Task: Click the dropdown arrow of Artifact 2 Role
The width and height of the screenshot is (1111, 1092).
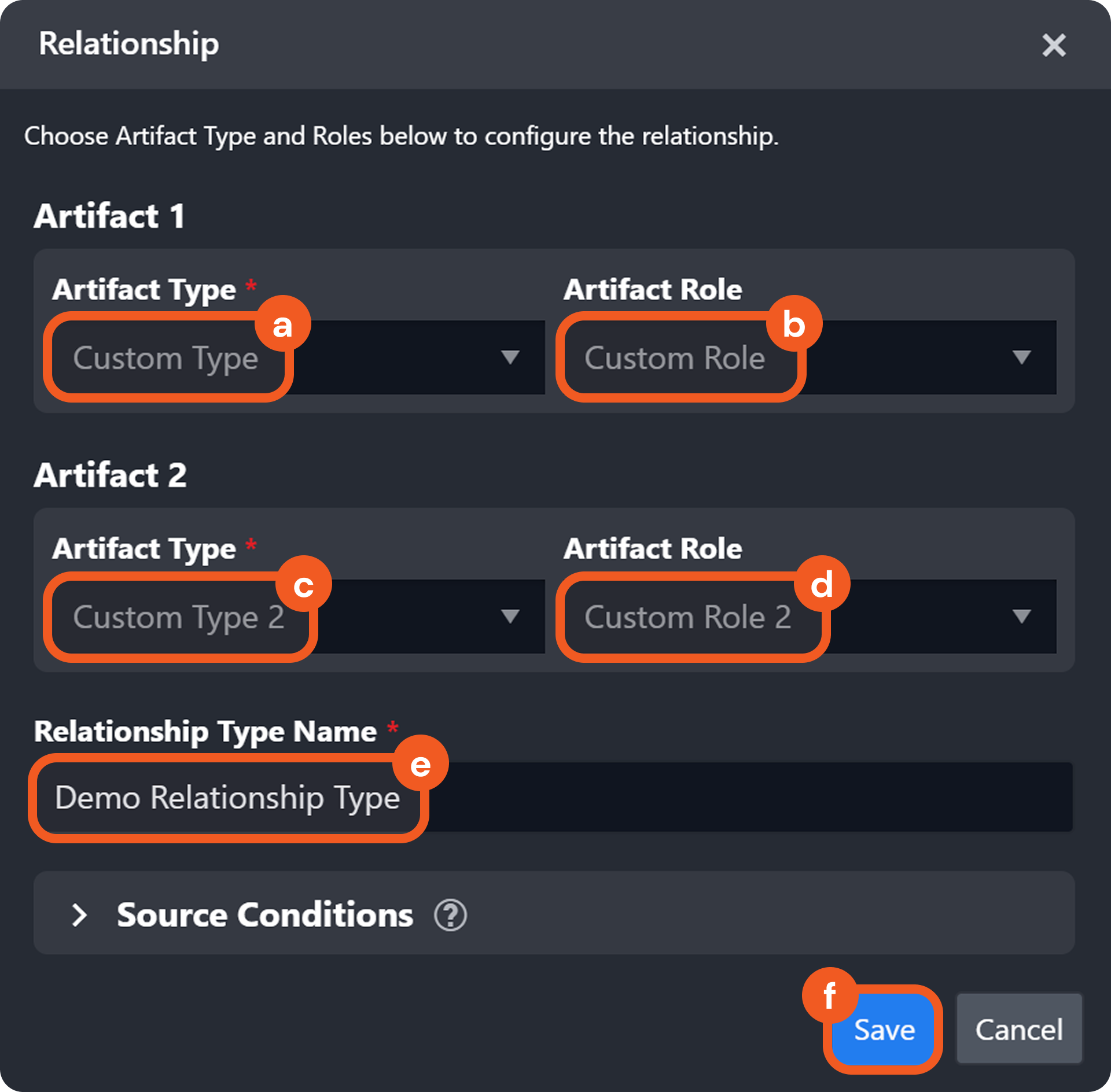Action: (x=1021, y=617)
